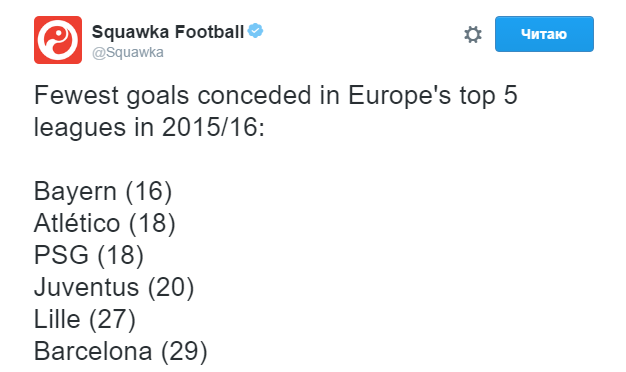Click the blue verified badge icon
Screen dimensions: 626x372
[255, 31]
